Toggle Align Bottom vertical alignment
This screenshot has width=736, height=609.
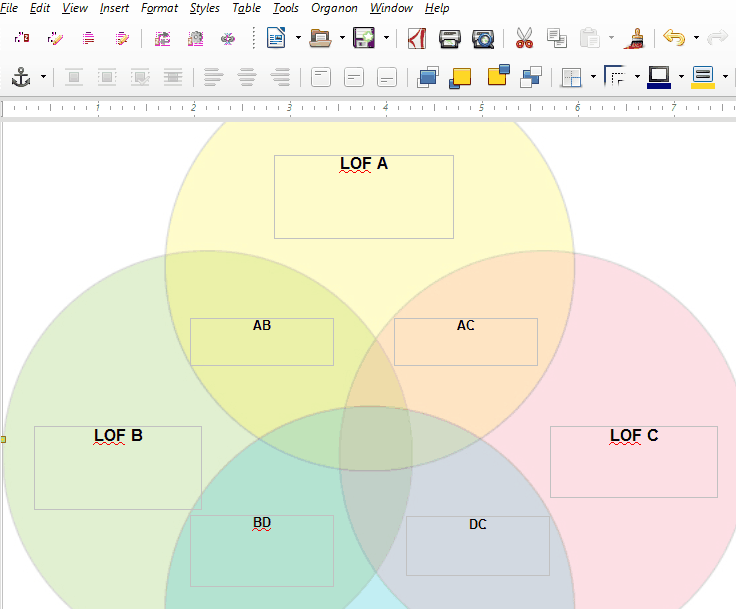coord(387,77)
